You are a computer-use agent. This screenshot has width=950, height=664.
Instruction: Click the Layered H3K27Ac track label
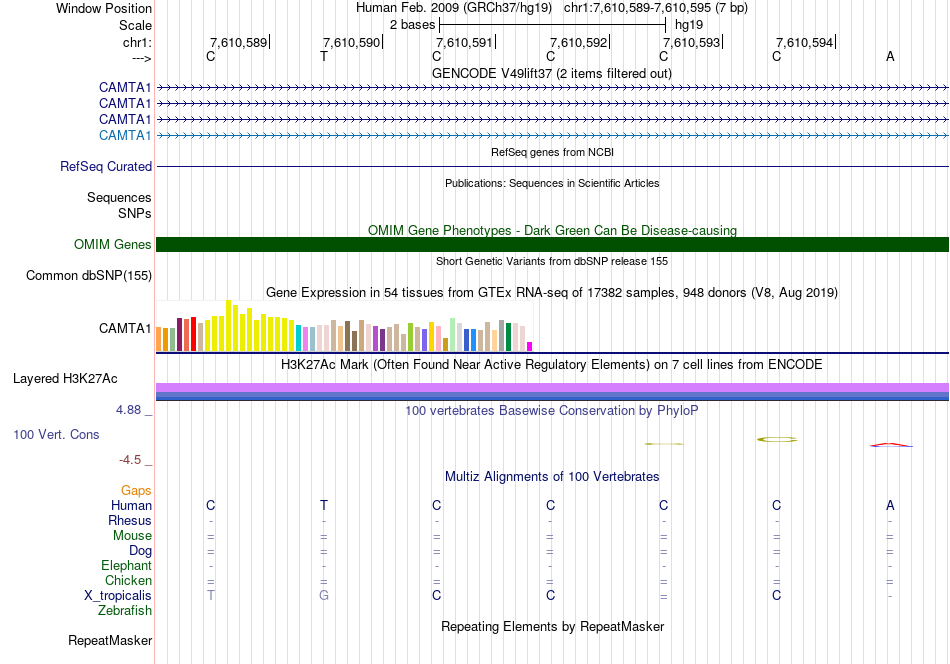click(x=65, y=379)
